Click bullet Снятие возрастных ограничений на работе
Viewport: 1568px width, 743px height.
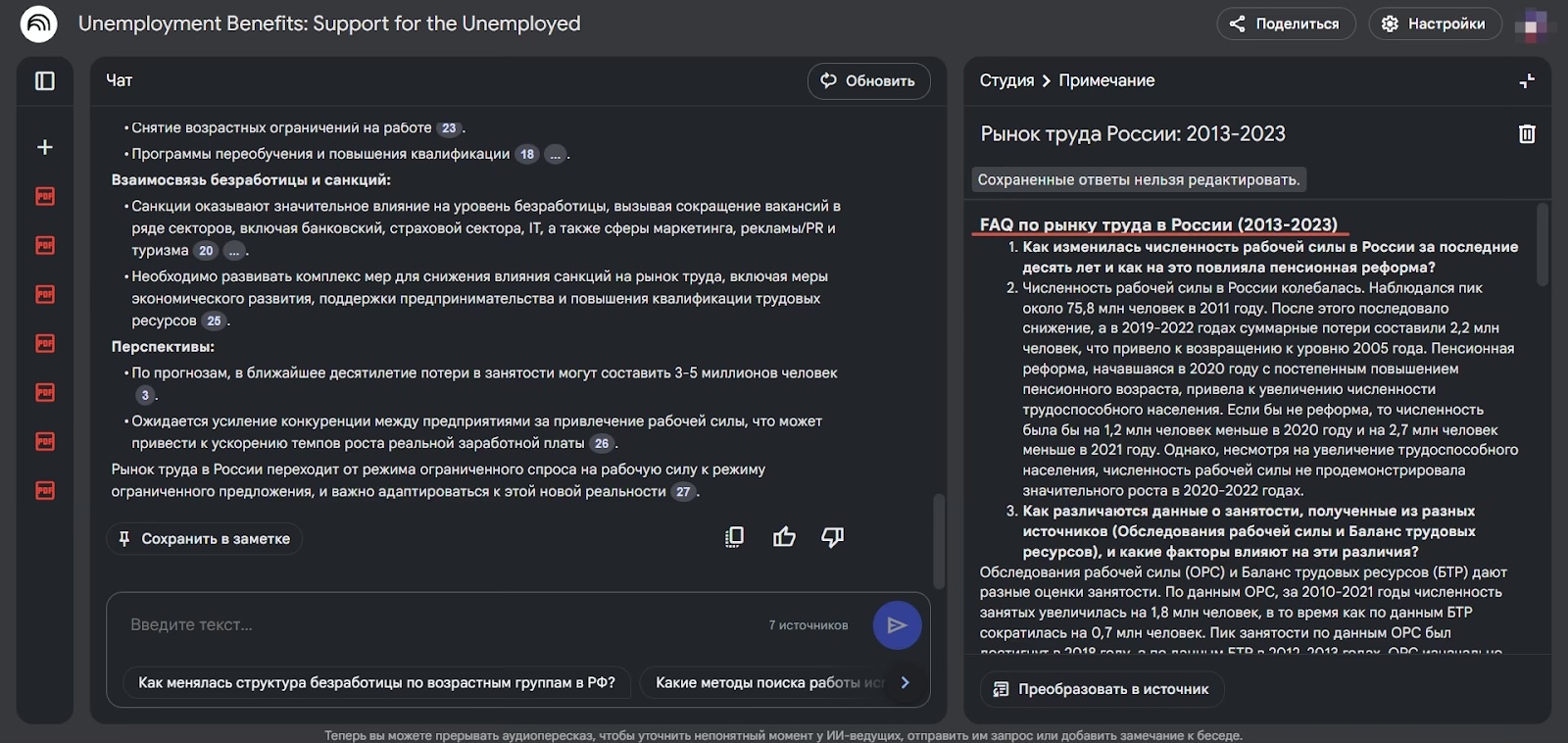click(281, 128)
